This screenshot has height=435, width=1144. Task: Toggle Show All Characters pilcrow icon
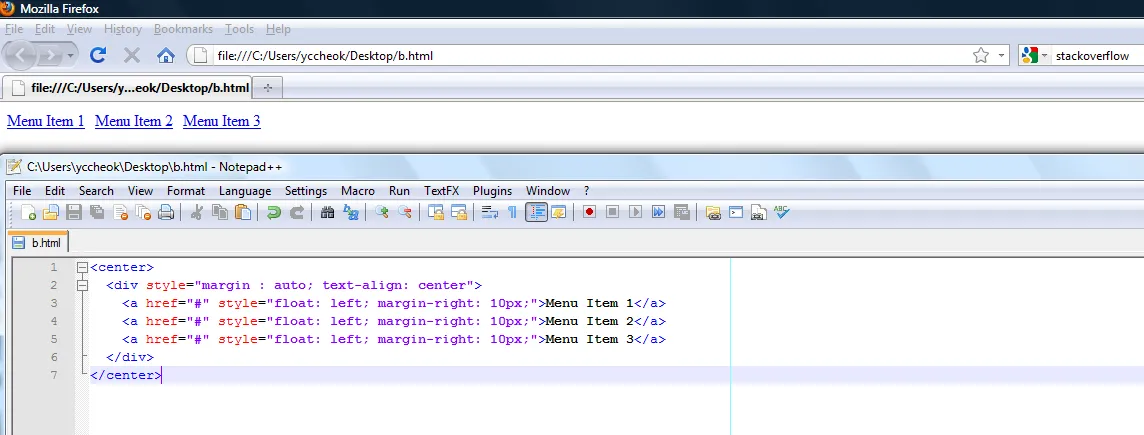[512, 212]
